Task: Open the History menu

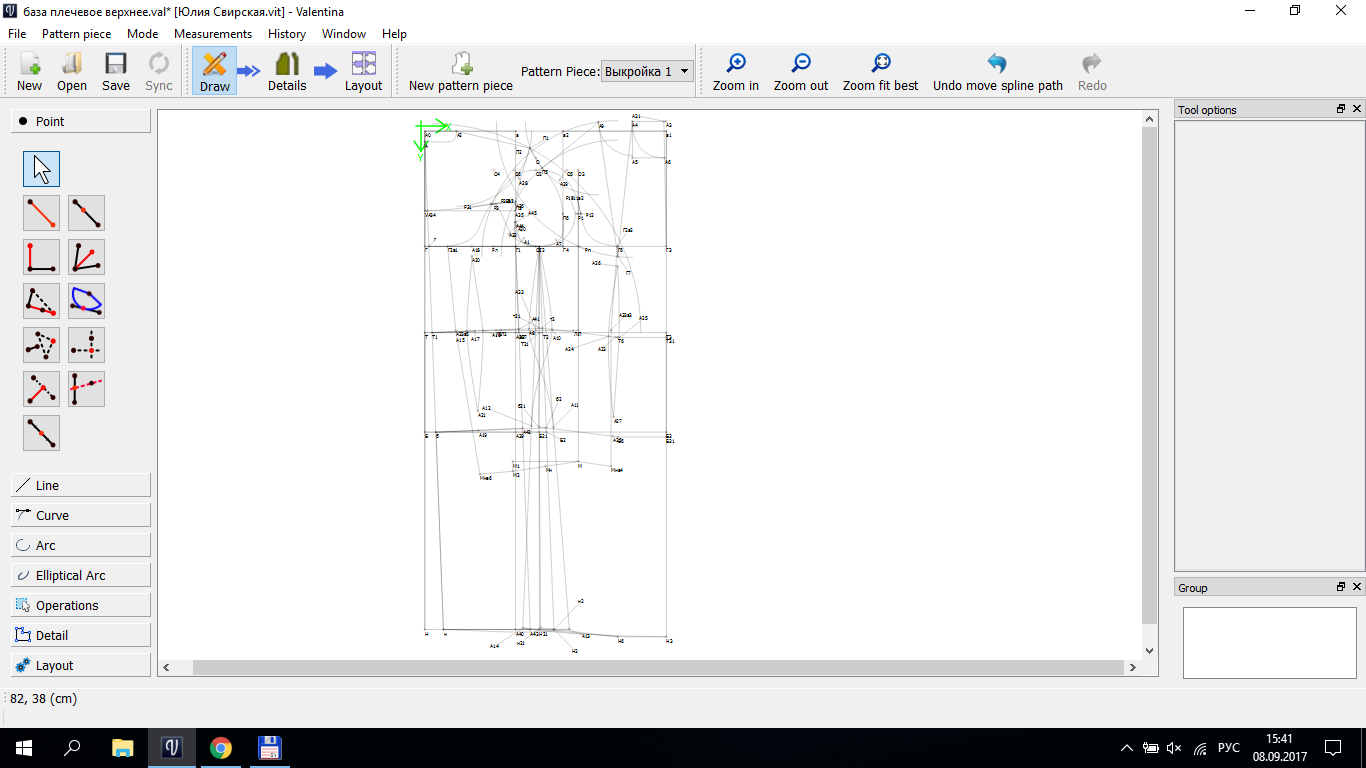Action: [287, 33]
